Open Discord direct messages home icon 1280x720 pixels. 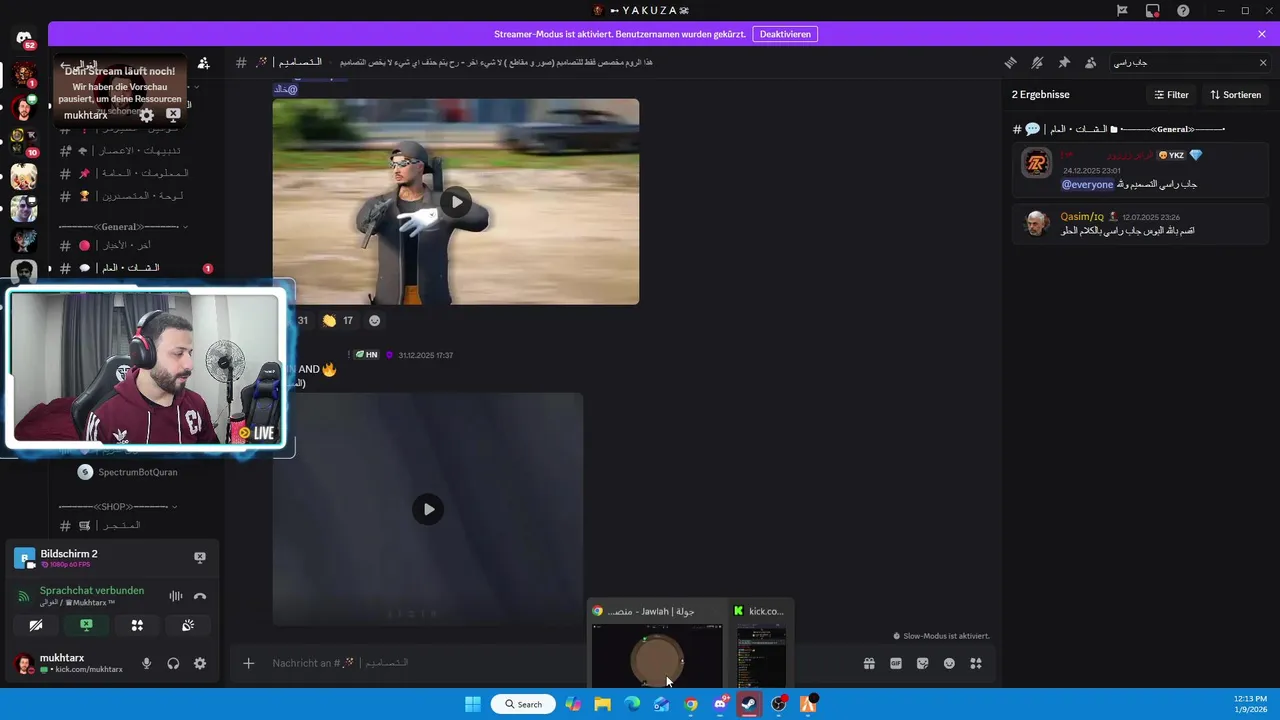tap(24, 39)
